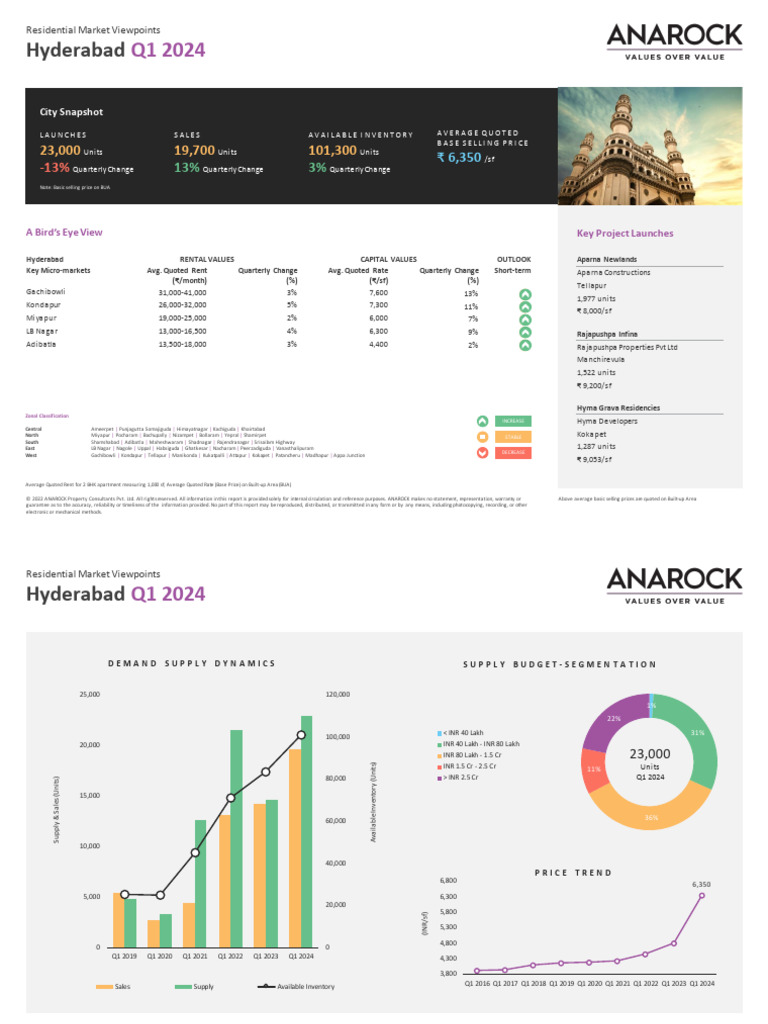
Task: Click the outlook arrow icon for Kondapur
Action: pyautogui.click(x=525, y=307)
